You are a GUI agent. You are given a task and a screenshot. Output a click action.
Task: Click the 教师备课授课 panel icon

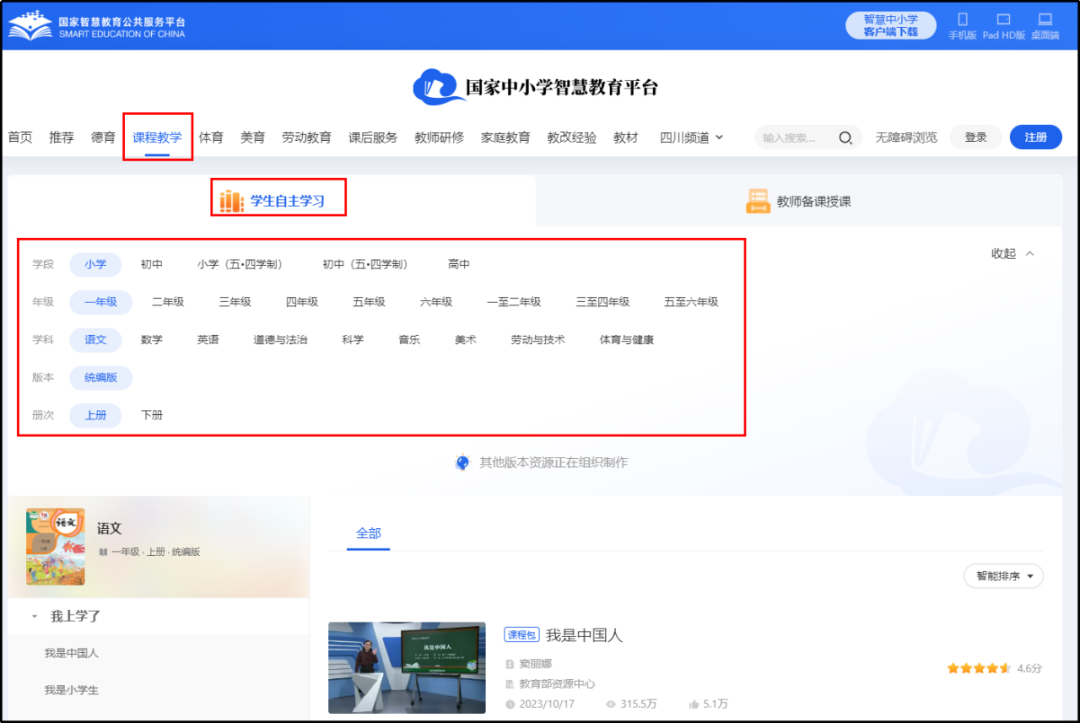758,200
